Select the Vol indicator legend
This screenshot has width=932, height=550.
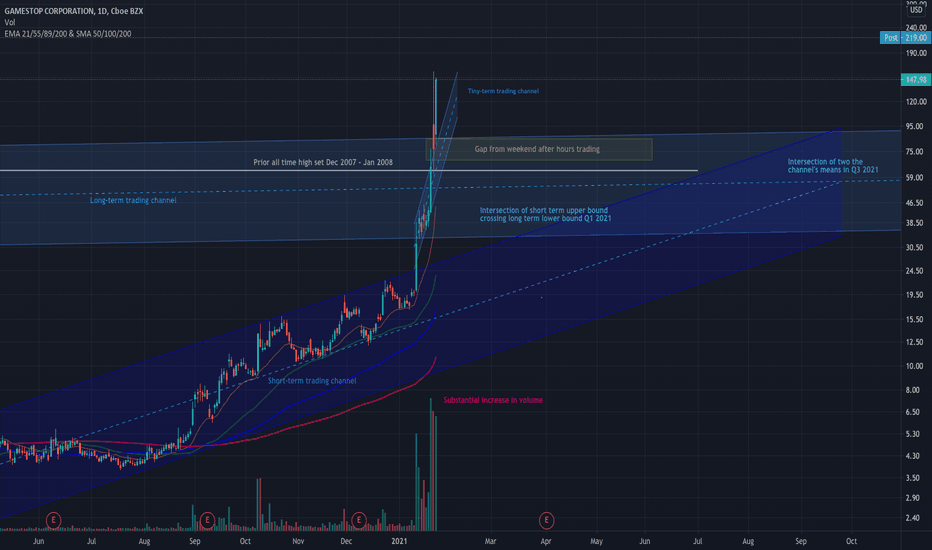coord(10,22)
